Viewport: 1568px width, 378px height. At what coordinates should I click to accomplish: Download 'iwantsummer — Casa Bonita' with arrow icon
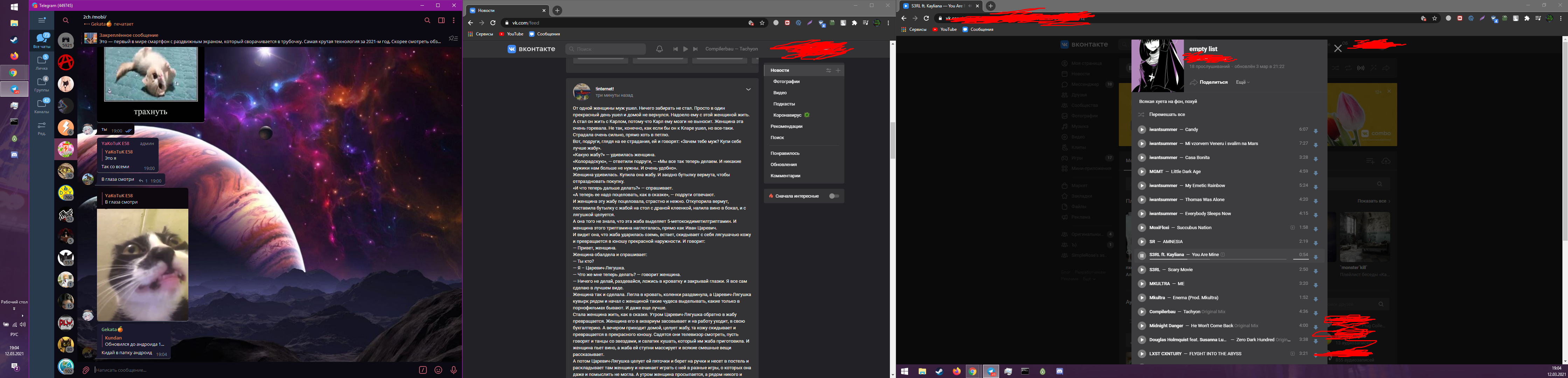1315,159
